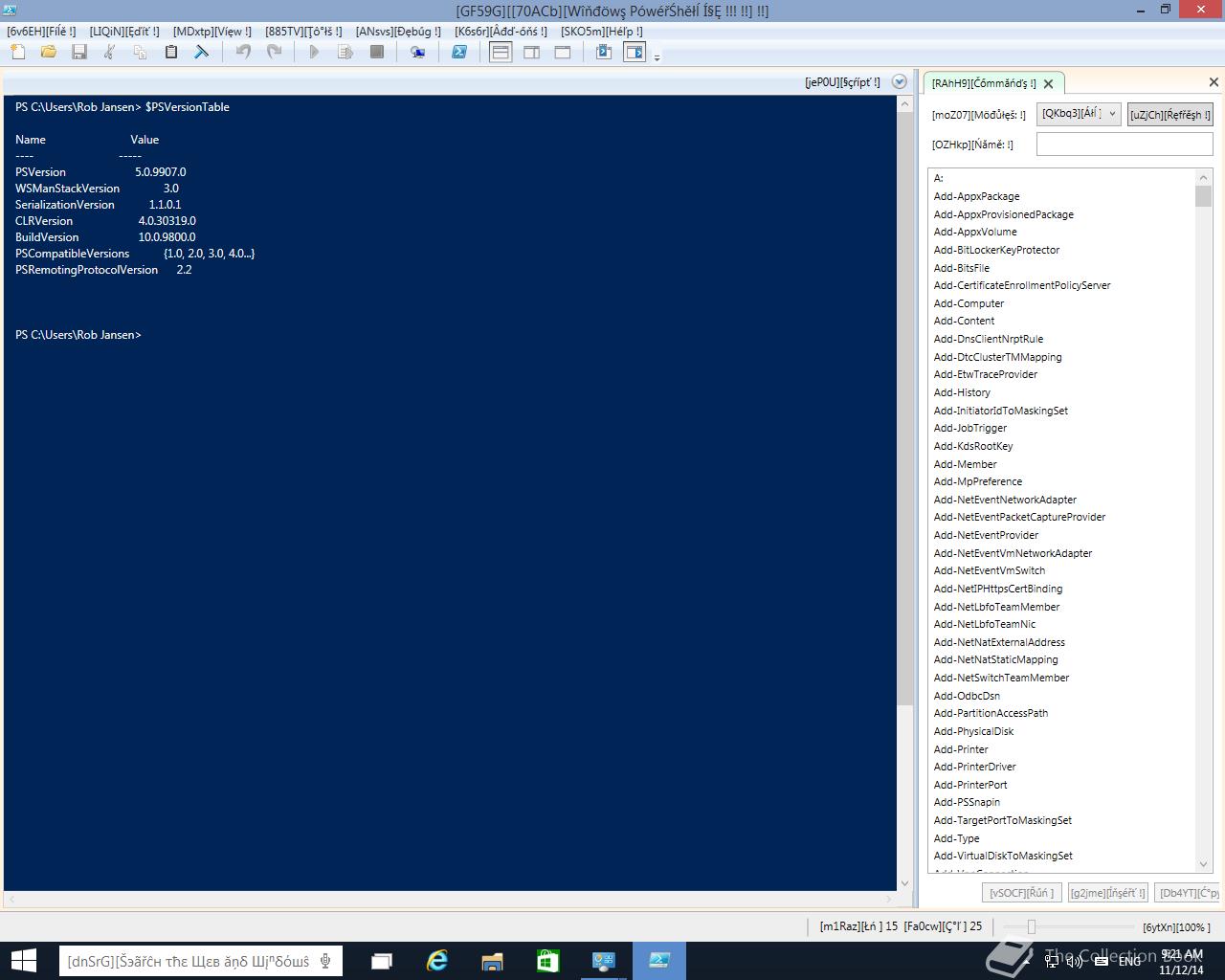The image size is (1225, 980).
Task: Open the File menu
Action: [x=41, y=32]
